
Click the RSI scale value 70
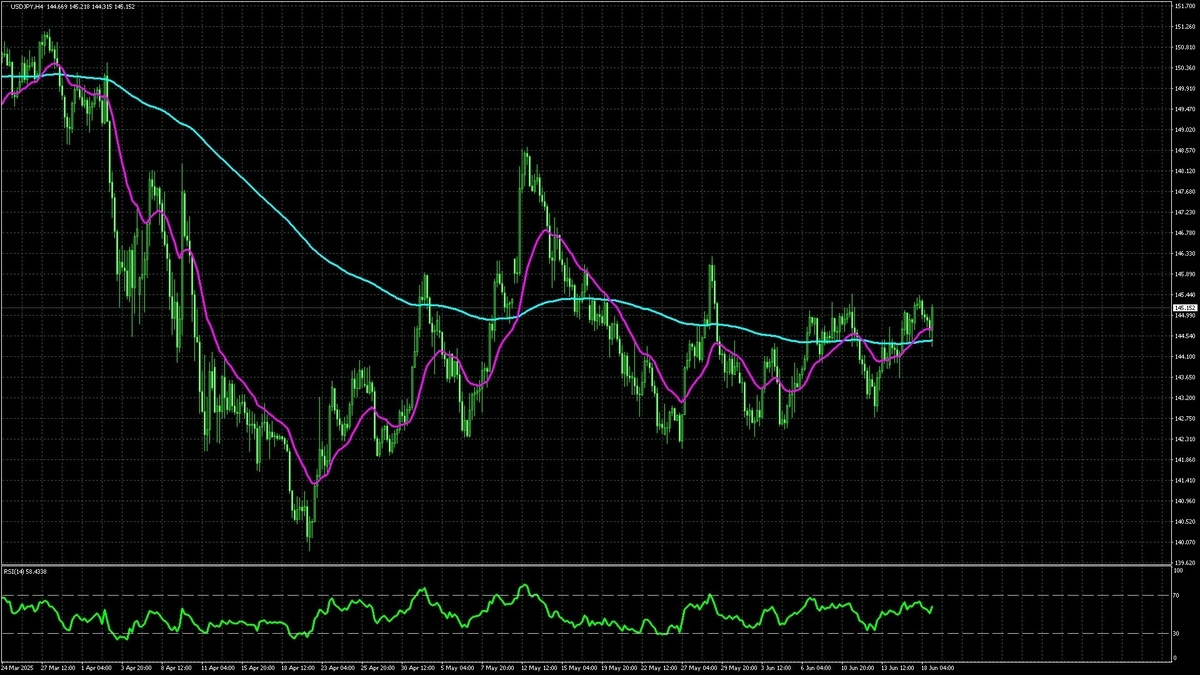click(x=1177, y=595)
